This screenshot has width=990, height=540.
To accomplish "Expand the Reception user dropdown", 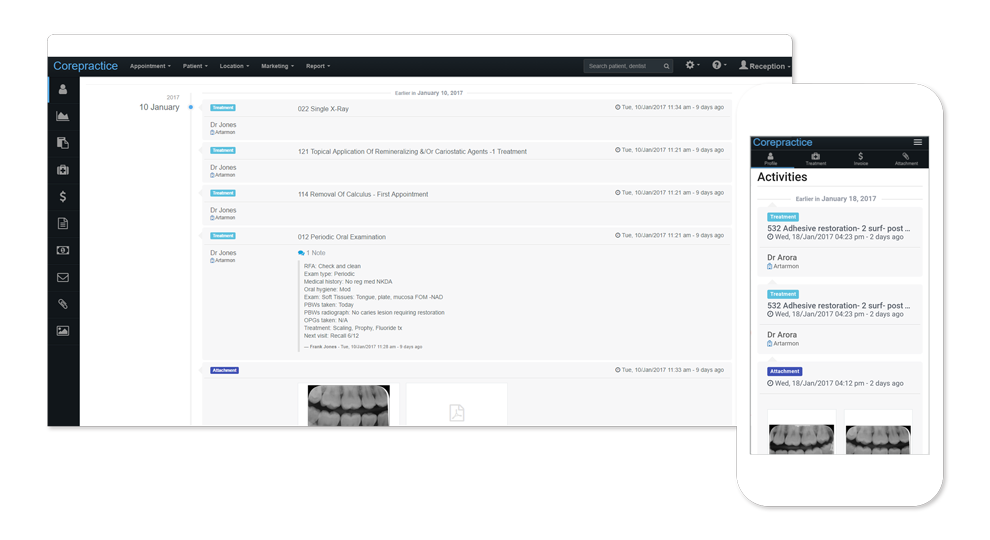I will coord(764,66).
